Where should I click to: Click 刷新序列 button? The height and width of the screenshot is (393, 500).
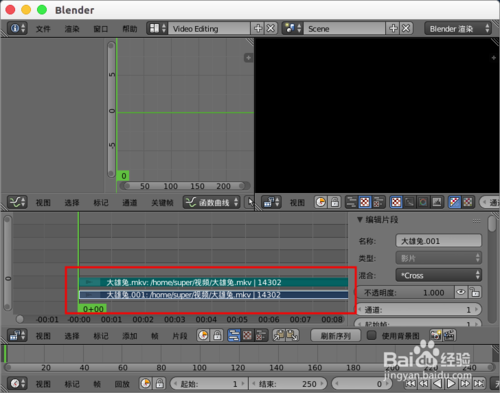pyautogui.click(x=336, y=335)
